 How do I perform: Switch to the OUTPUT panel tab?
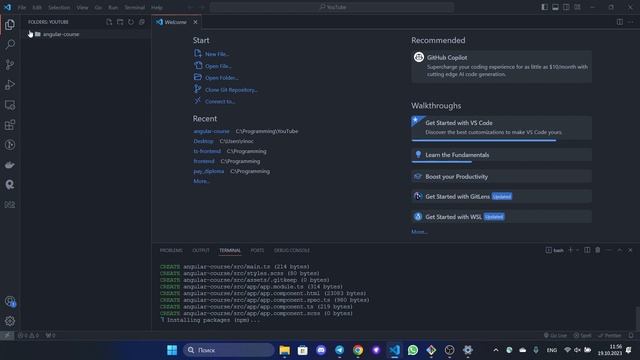point(200,250)
